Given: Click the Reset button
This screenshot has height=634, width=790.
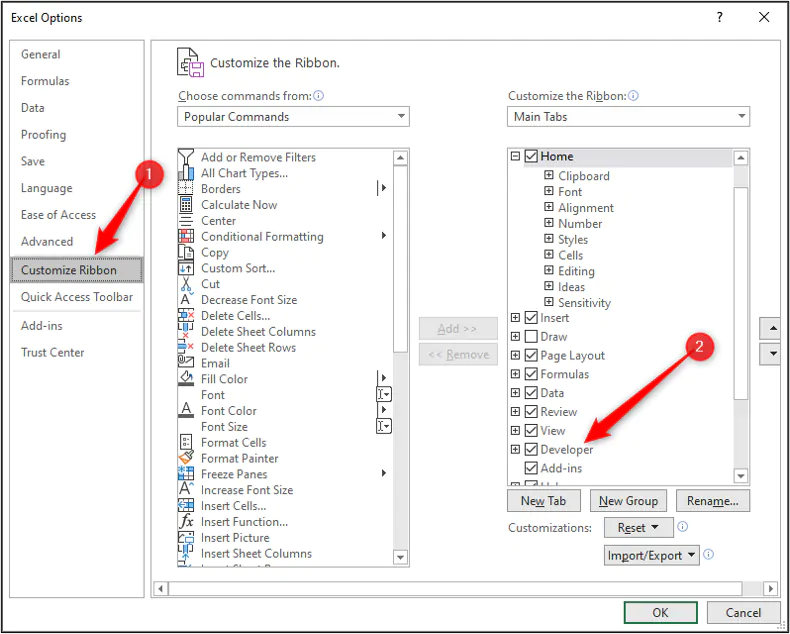Looking at the screenshot, I should [638, 528].
